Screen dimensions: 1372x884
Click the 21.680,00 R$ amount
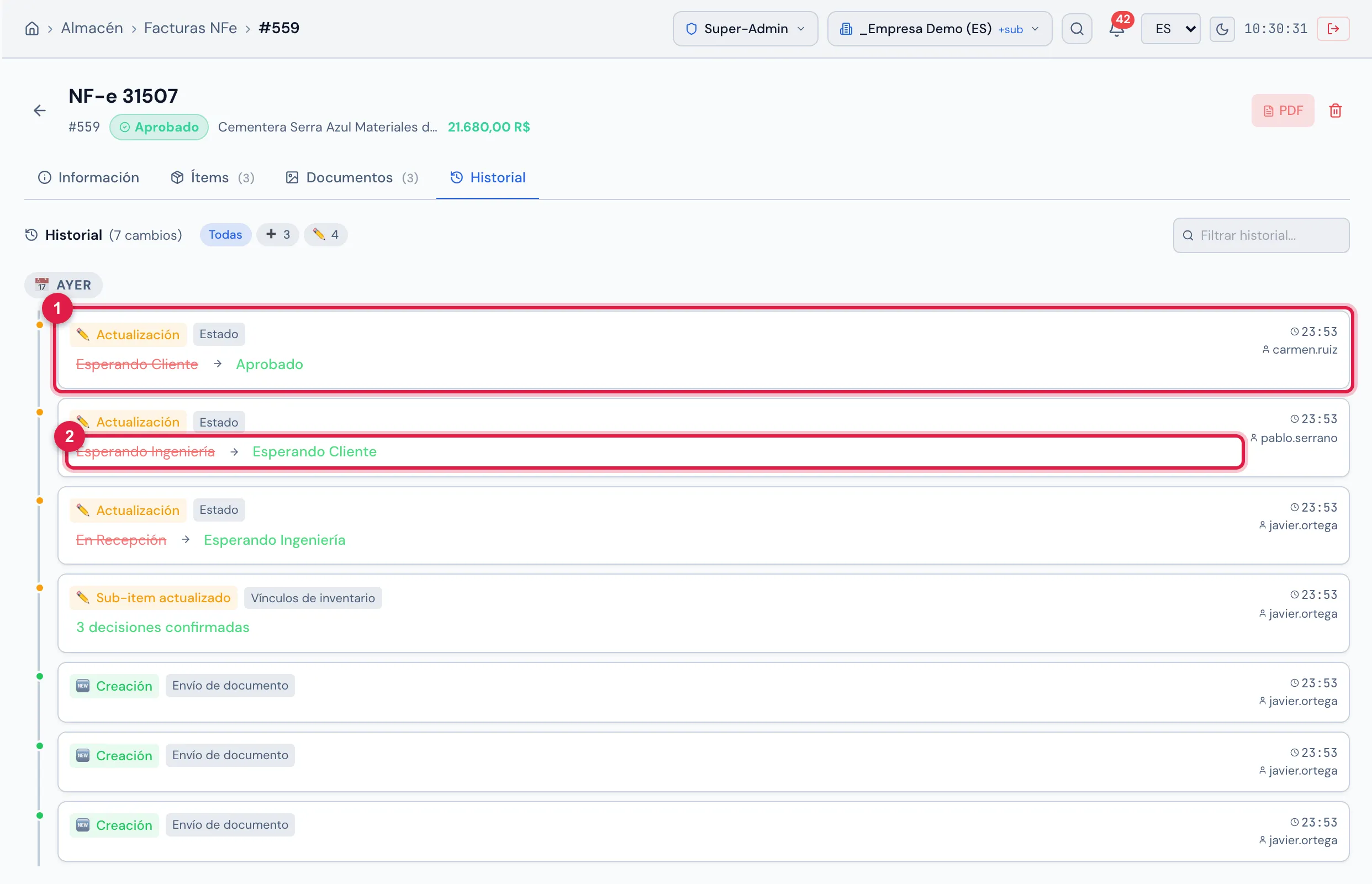(489, 127)
